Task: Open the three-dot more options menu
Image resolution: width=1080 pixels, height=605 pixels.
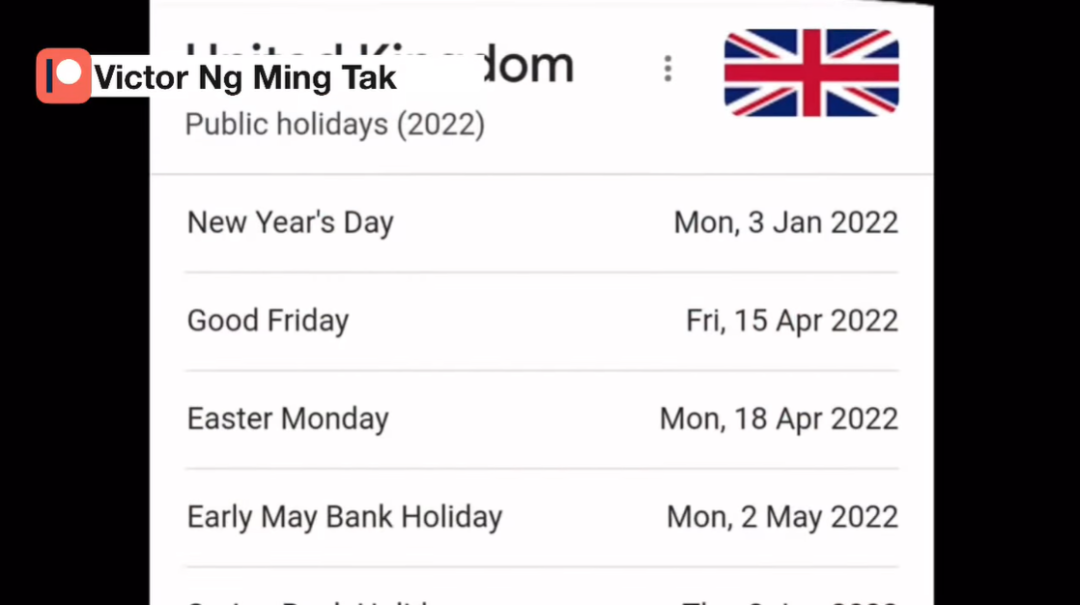Action: tap(667, 69)
